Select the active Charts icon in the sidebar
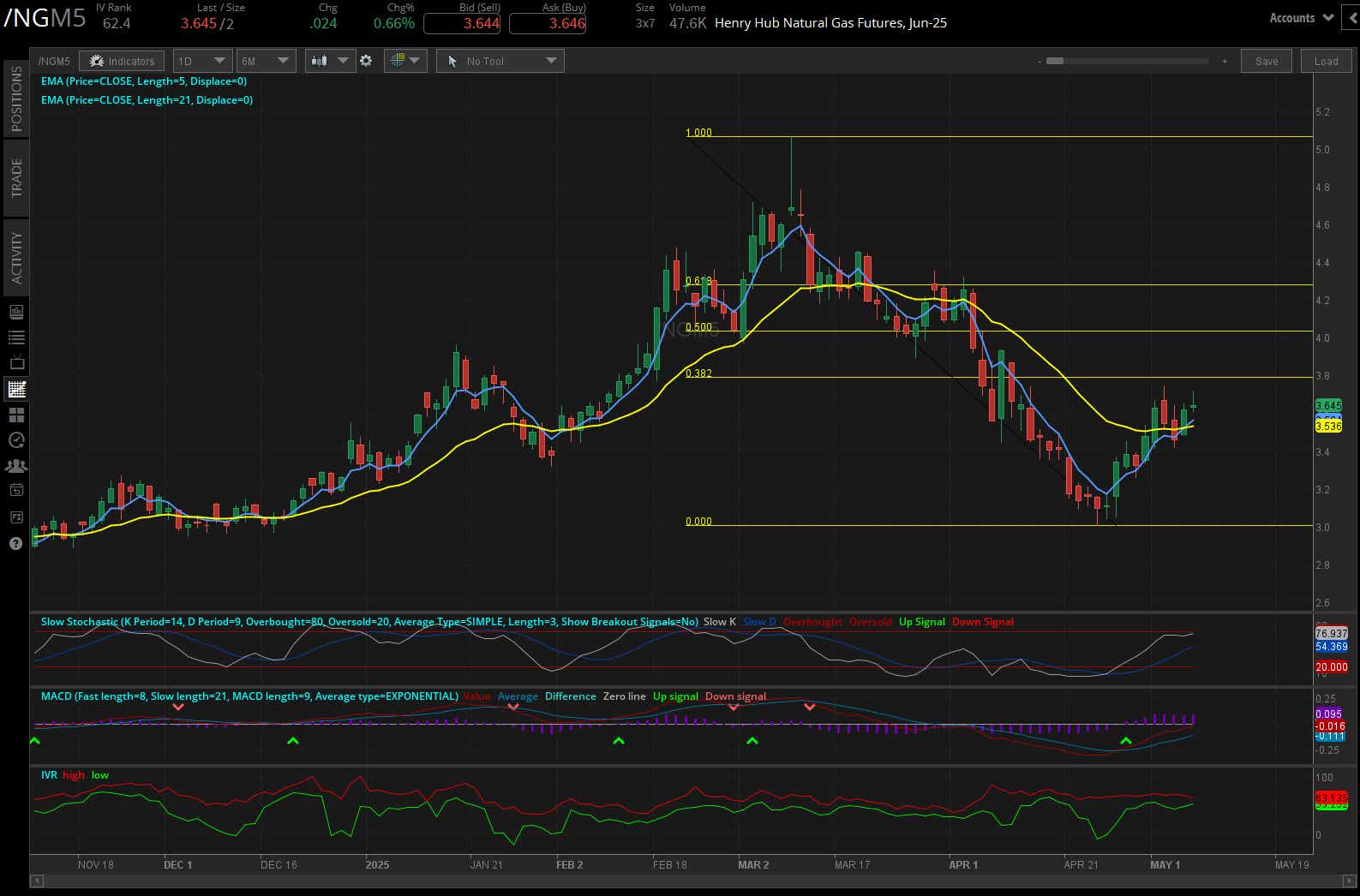This screenshot has height=896, width=1360. (15, 389)
